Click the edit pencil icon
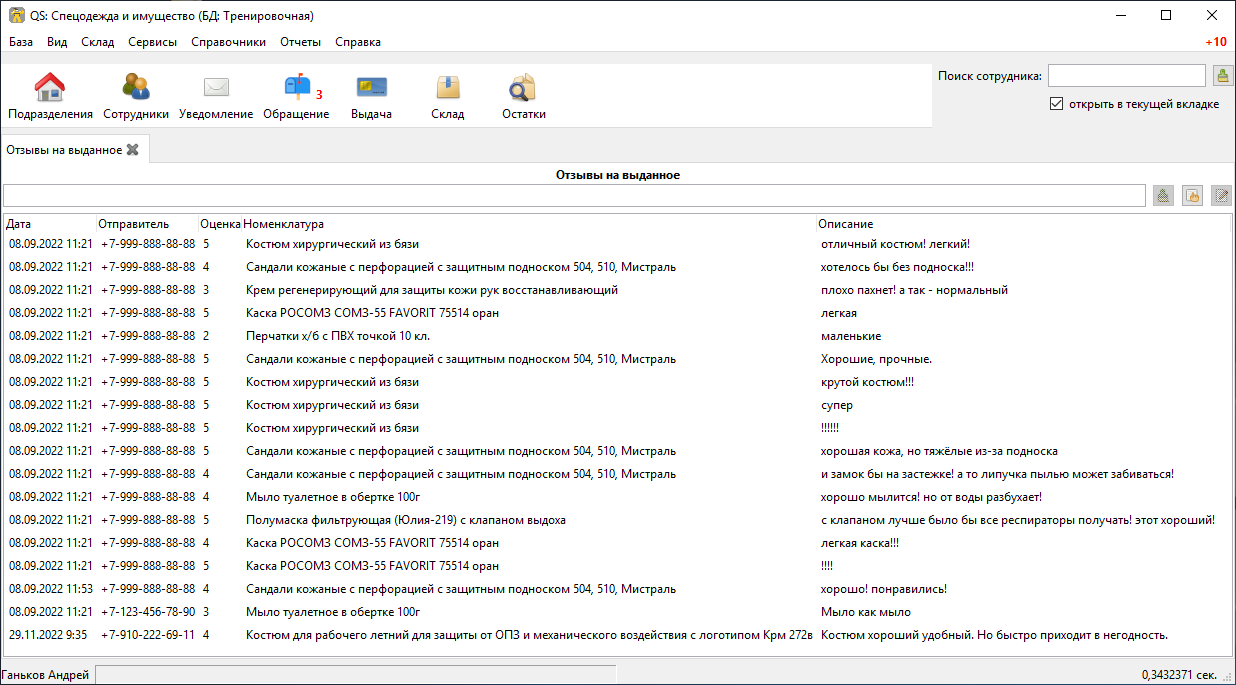Image resolution: width=1236 pixels, height=685 pixels. 1221,196
